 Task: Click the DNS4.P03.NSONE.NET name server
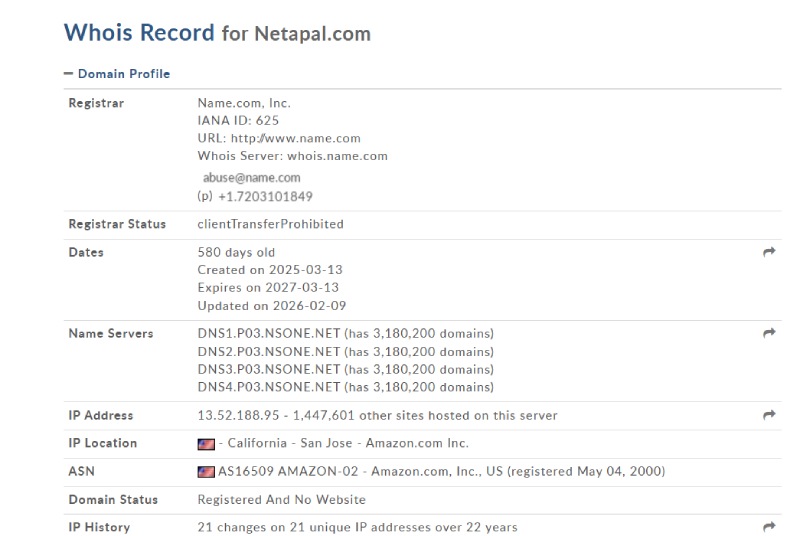point(269,387)
